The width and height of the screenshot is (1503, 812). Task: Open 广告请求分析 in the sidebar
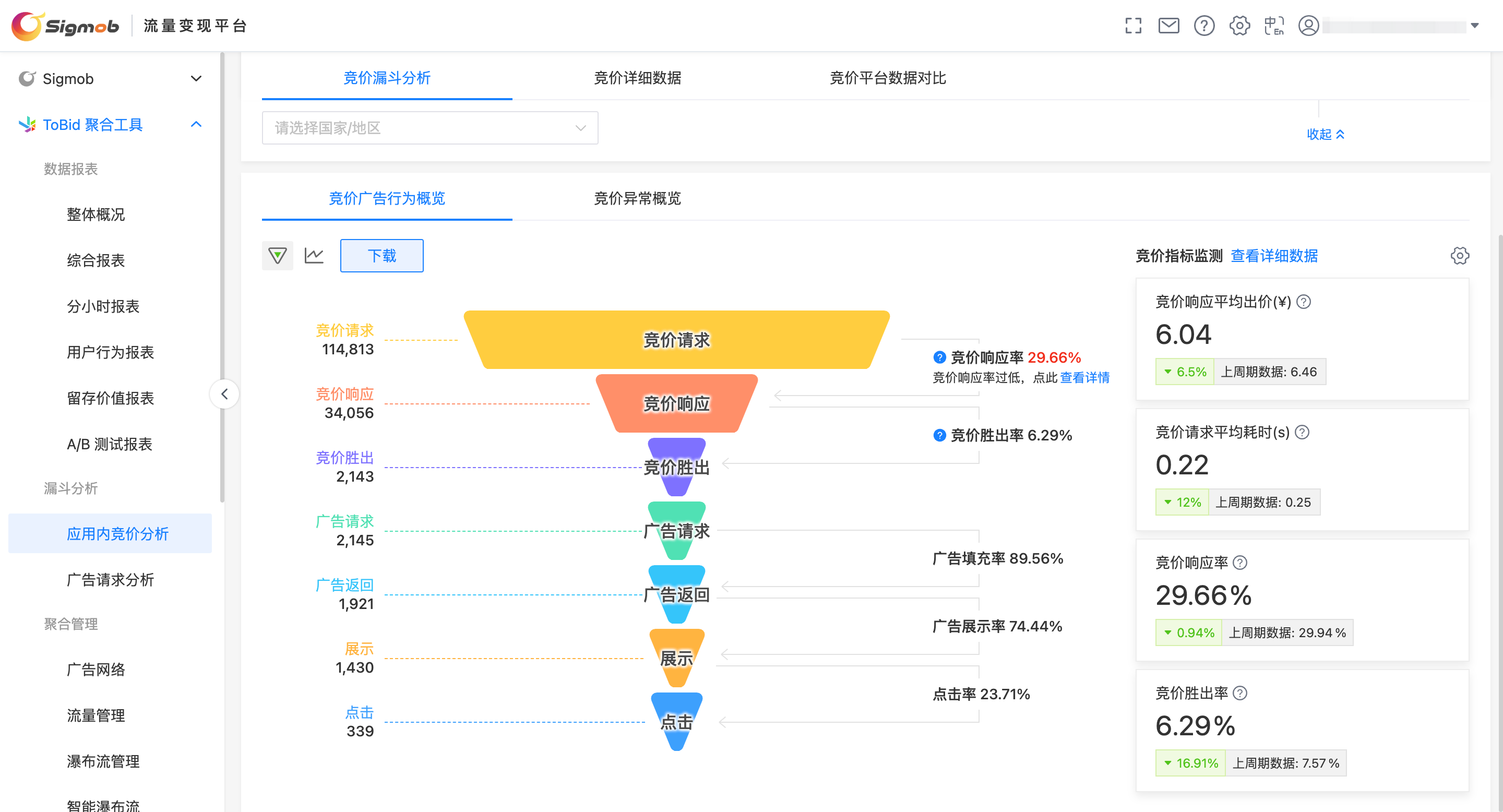point(110,579)
